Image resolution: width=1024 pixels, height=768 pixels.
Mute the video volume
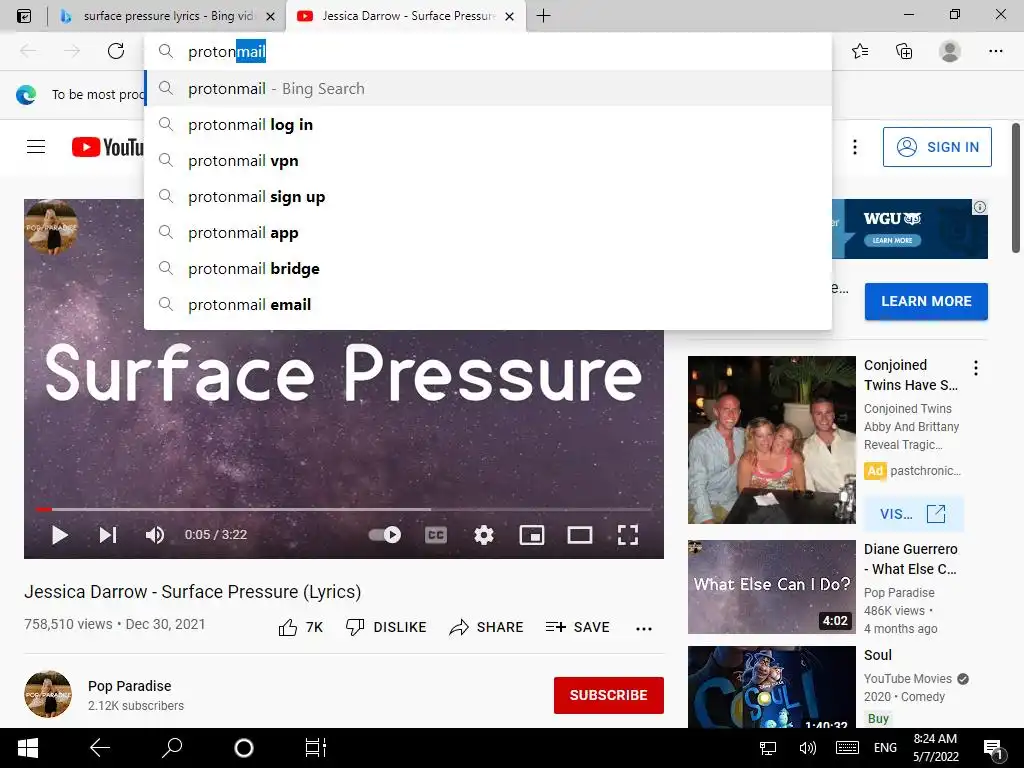point(155,535)
